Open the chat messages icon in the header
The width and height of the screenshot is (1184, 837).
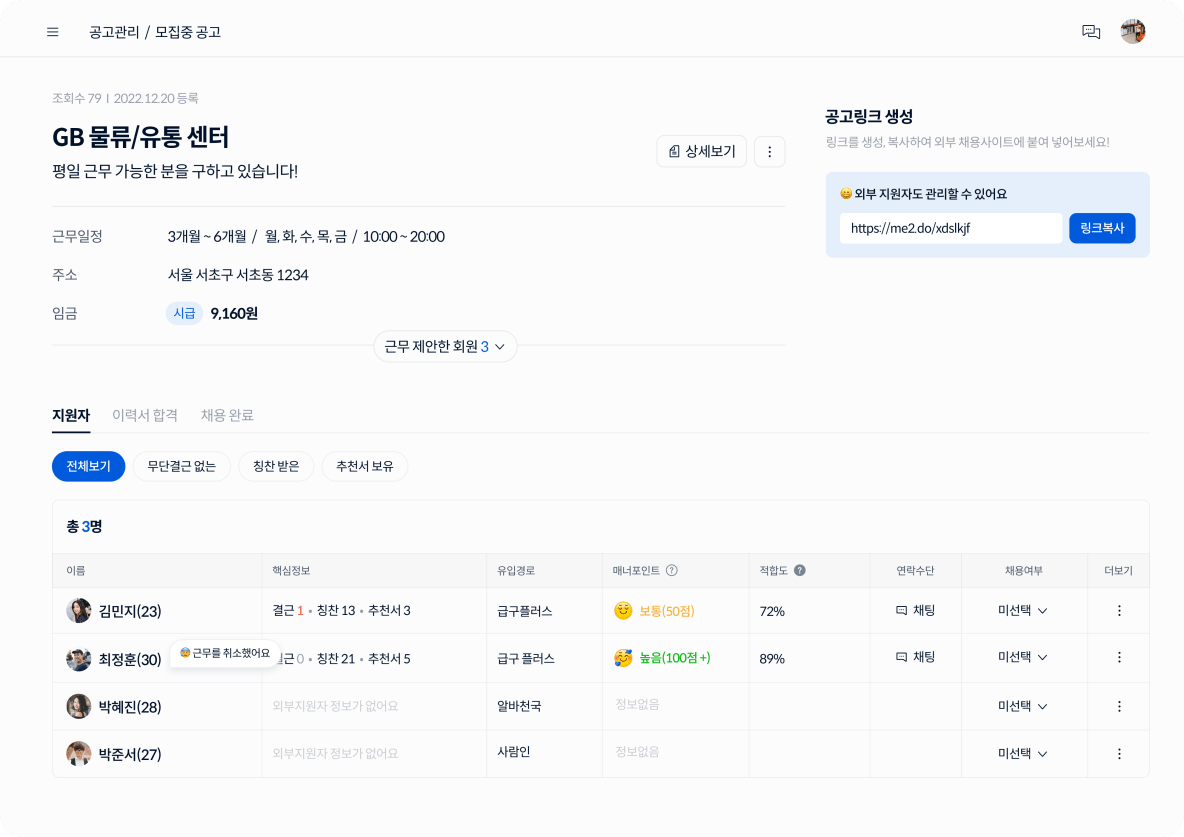(1092, 31)
